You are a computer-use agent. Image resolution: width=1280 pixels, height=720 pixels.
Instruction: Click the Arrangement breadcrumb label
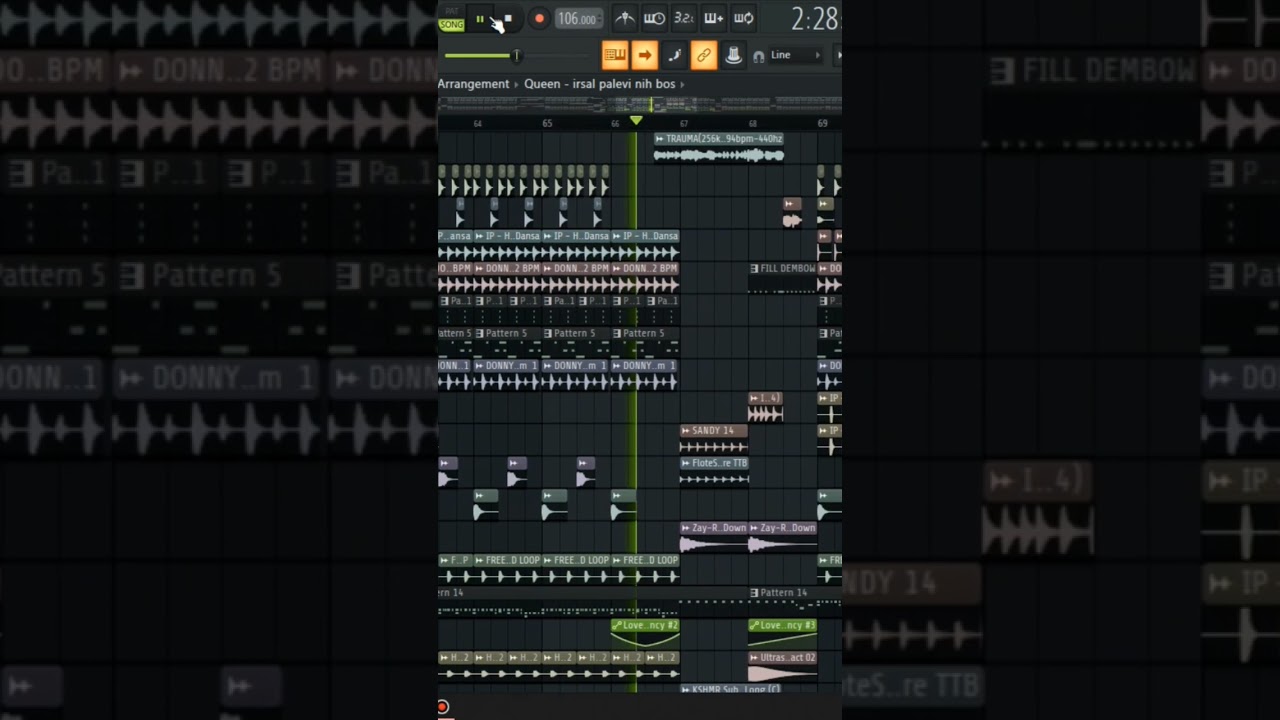pos(474,84)
